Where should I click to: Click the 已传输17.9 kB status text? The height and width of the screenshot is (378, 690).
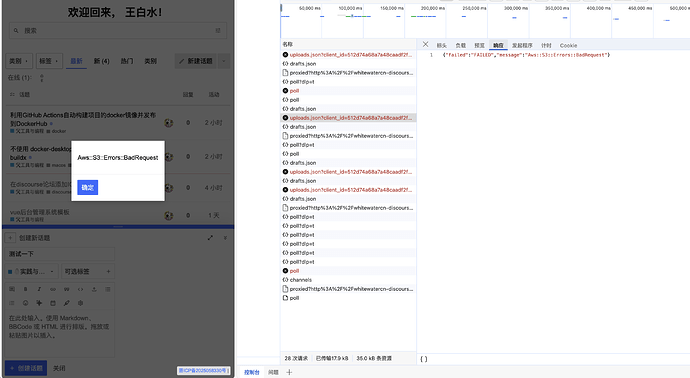coord(332,358)
